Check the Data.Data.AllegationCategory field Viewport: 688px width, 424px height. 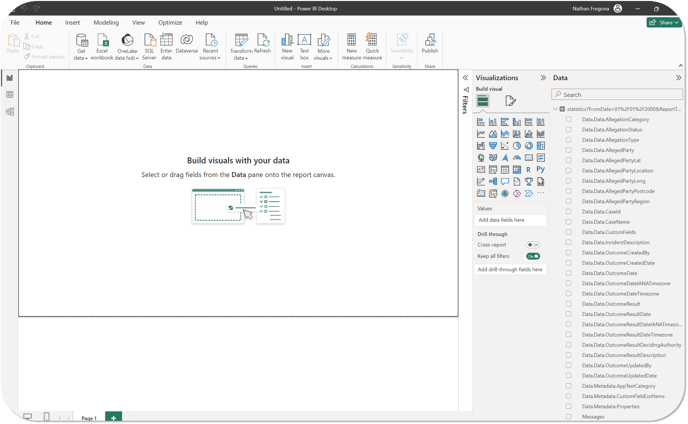tap(569, 119)
